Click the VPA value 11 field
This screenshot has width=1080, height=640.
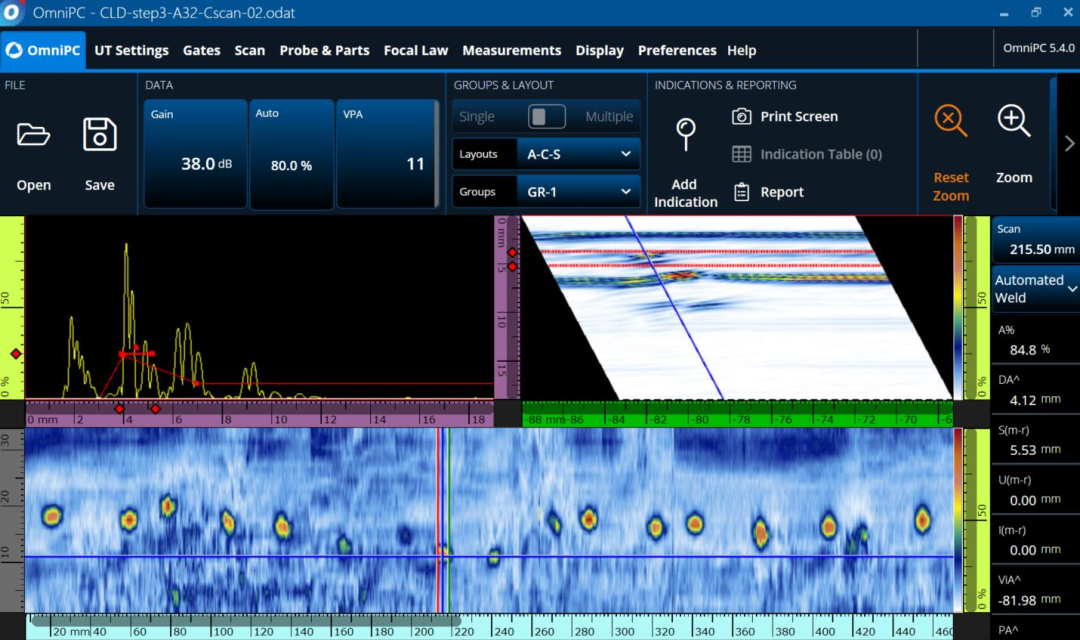(x=387, y=154)
